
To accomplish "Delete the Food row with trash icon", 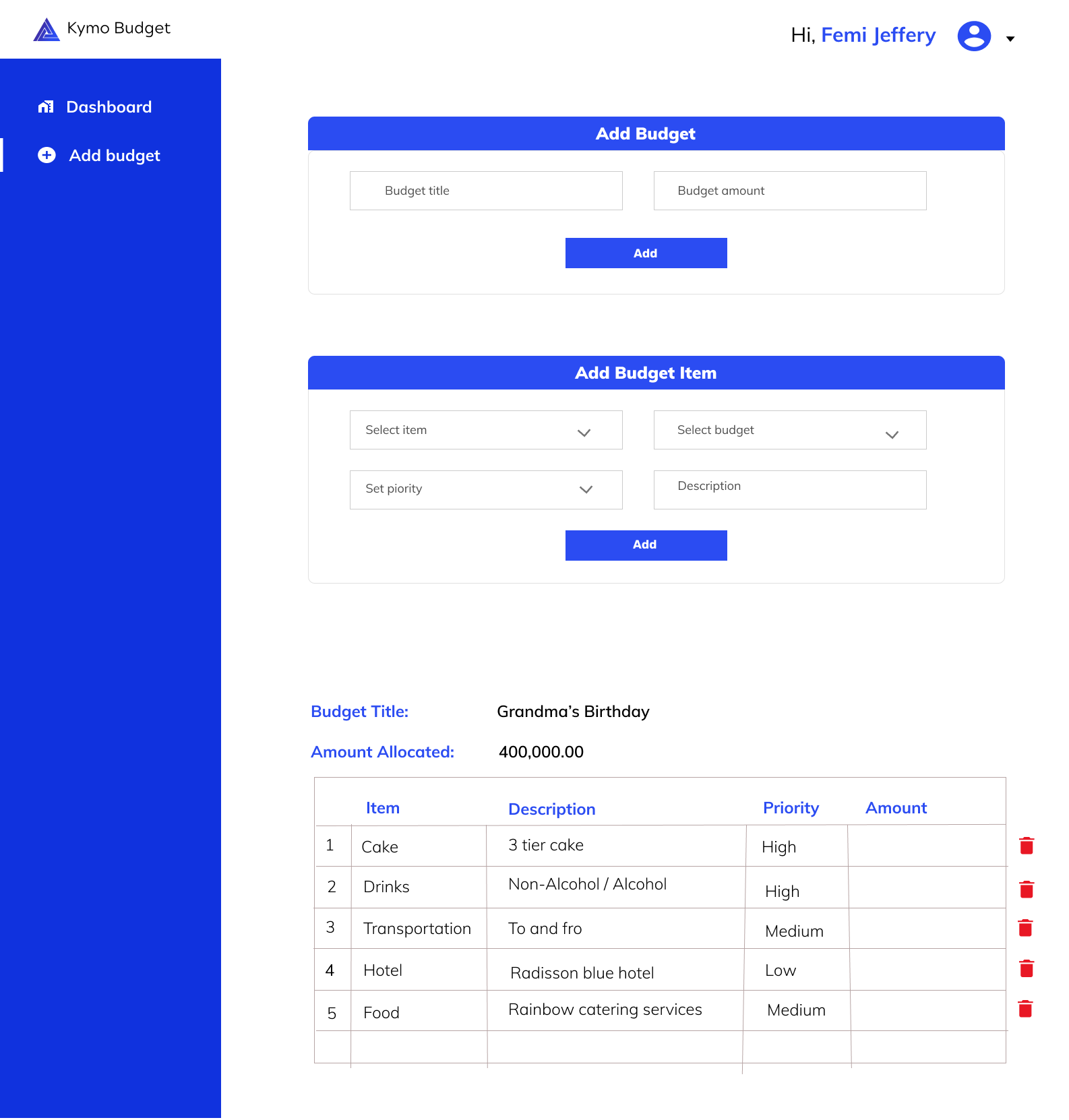I will [1025, 1009].
